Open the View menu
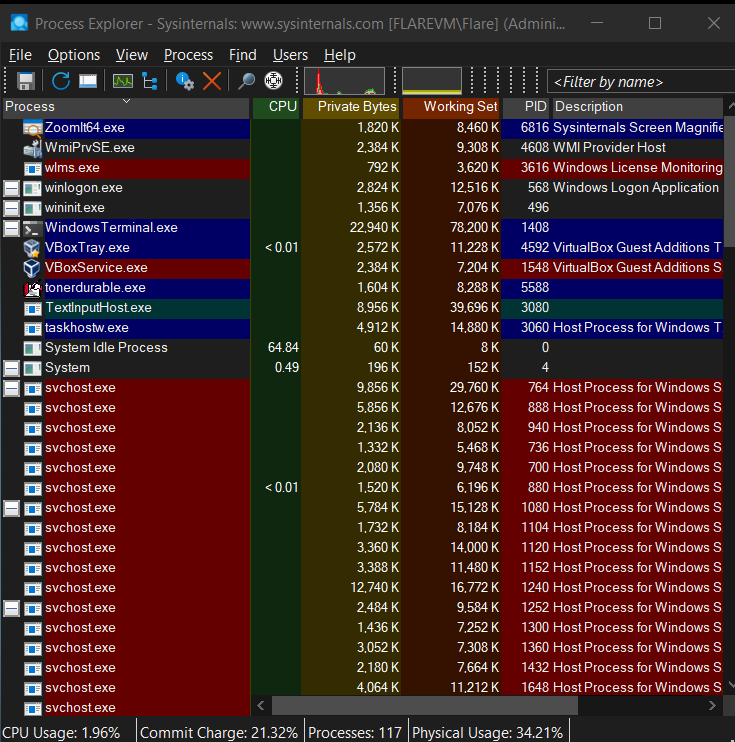Image resolution: width=735 pixels, height=742 pixels. pos(132,55)
